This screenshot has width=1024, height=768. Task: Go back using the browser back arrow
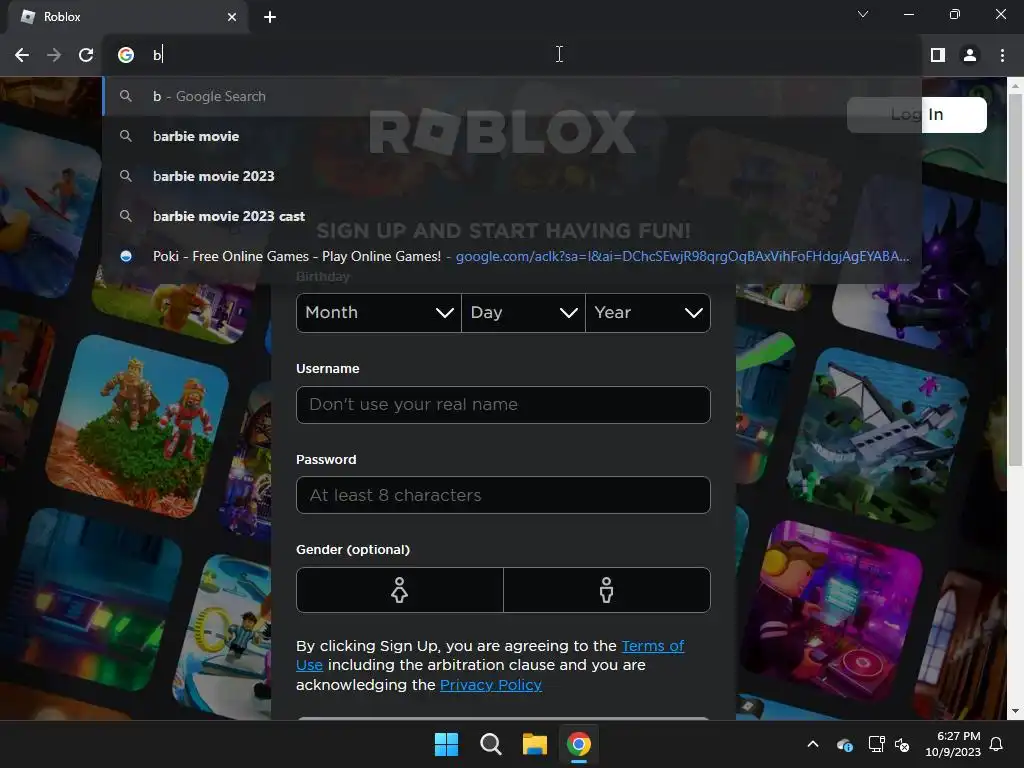pyautogui.click(x=22, y=55)
